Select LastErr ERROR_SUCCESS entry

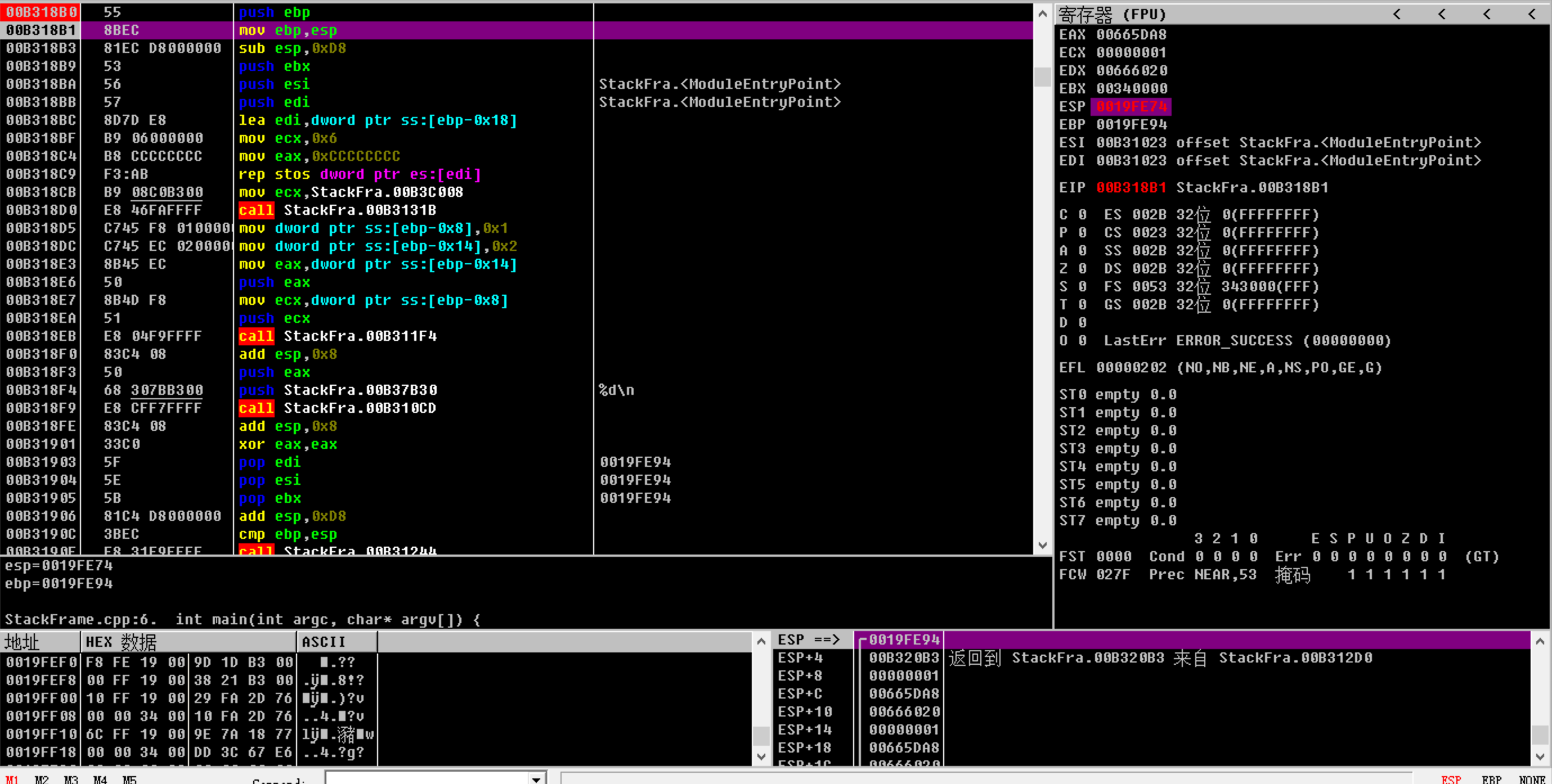[1247, 341]
